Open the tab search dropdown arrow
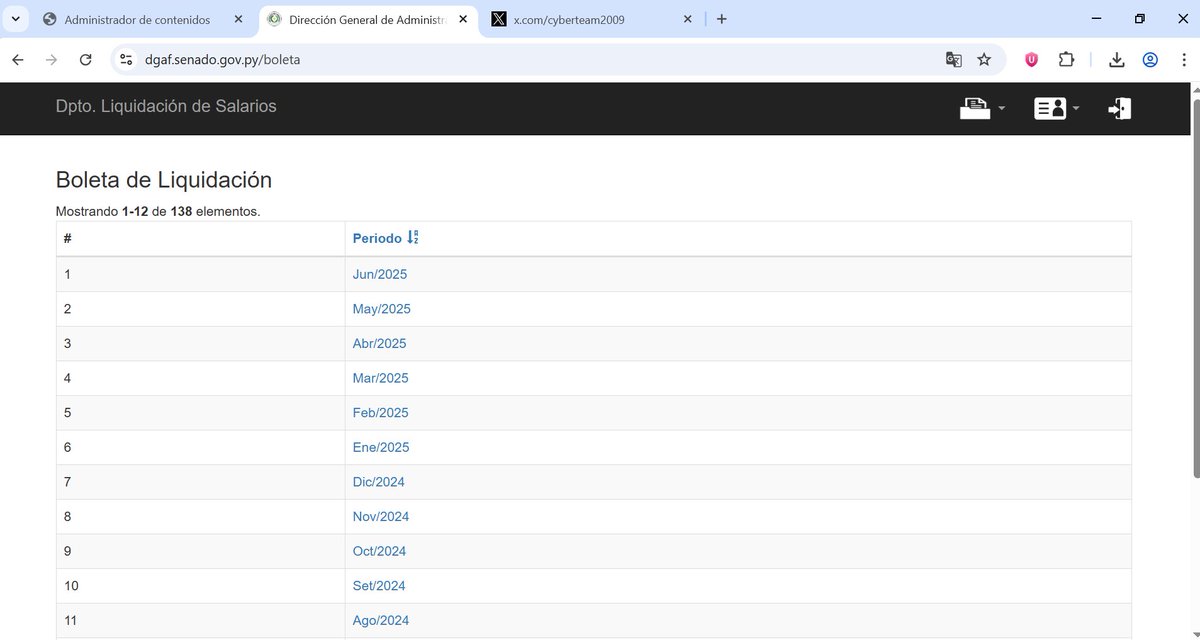The width and height of the screenshot is (1200, 640). coord(15,19)
